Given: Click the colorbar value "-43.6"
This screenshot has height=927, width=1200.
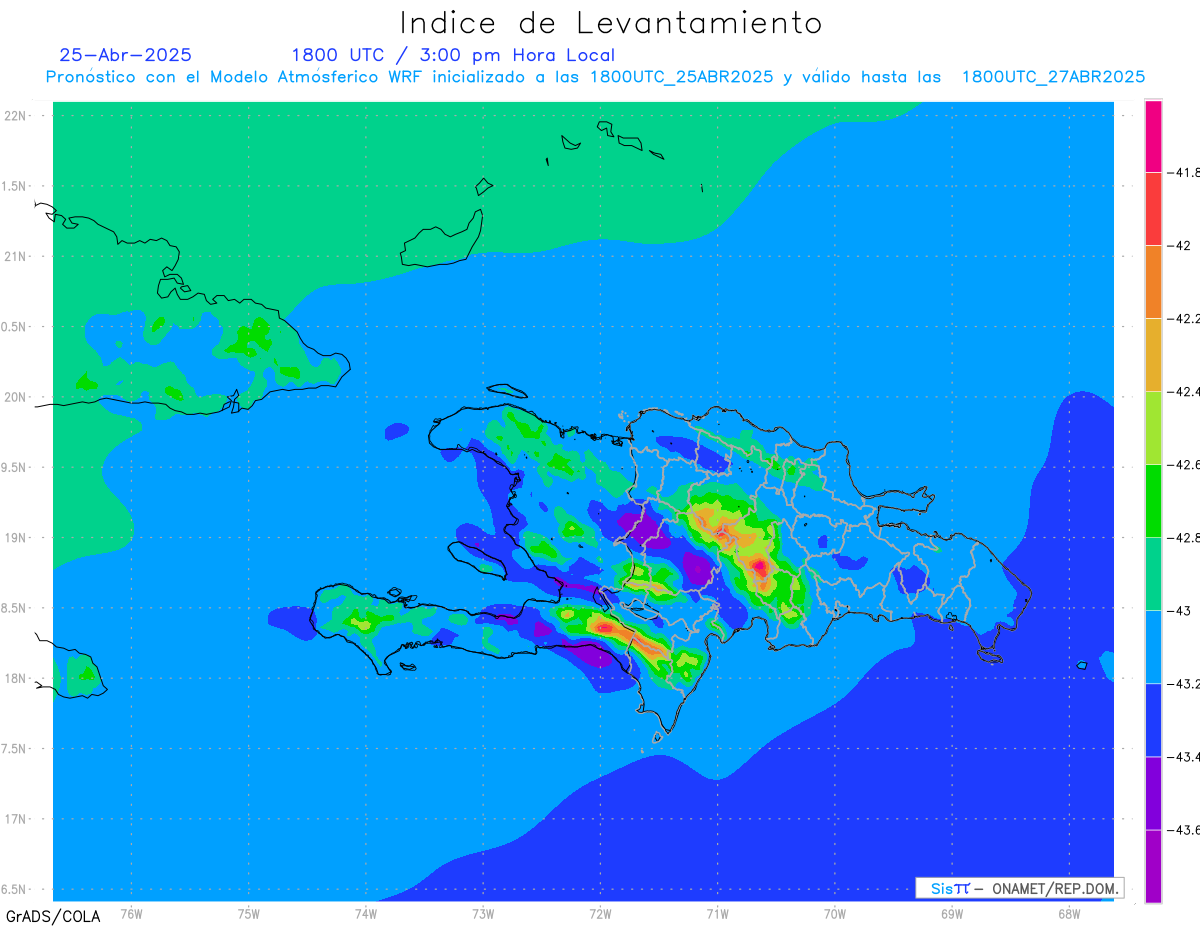Looking at the screenshot, I should tap(1184, 830).
